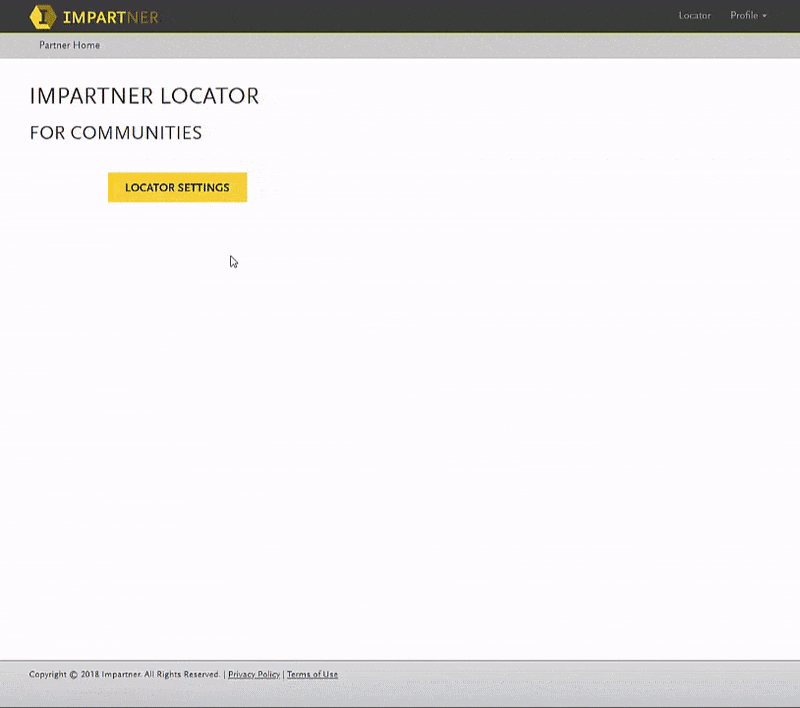Click the Impartner hexagon logo icon
800x708 pixels.
pos(43,16)
